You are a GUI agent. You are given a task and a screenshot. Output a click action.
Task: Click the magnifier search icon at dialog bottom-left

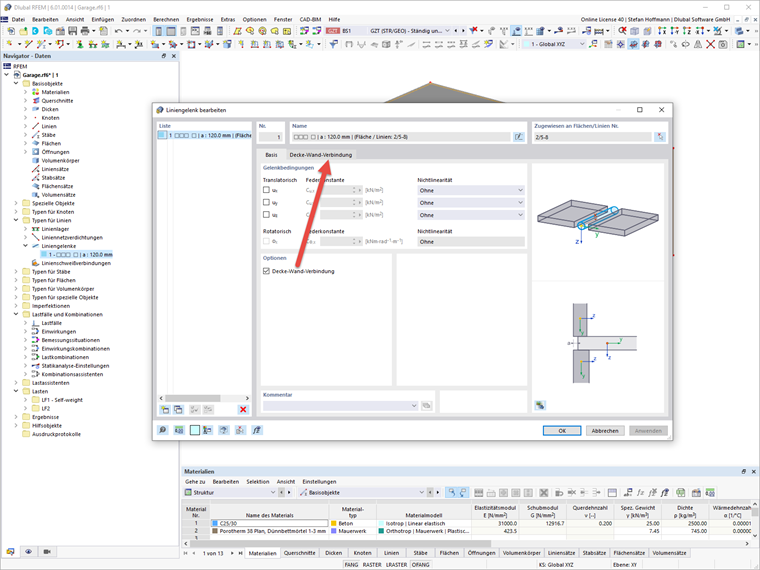click(163, 430)
